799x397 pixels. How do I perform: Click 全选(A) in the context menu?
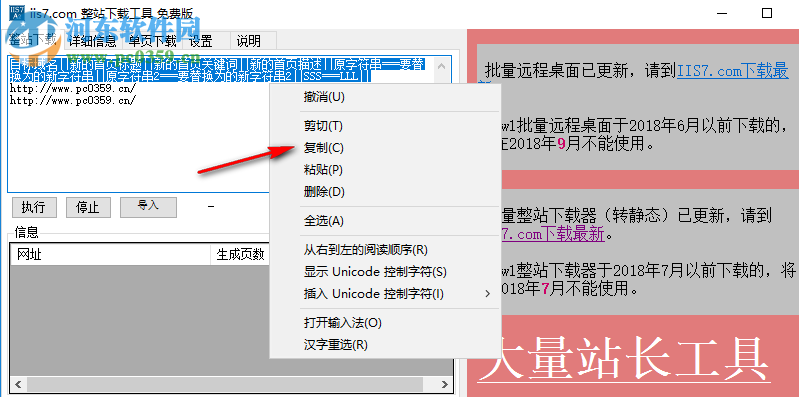385,221
